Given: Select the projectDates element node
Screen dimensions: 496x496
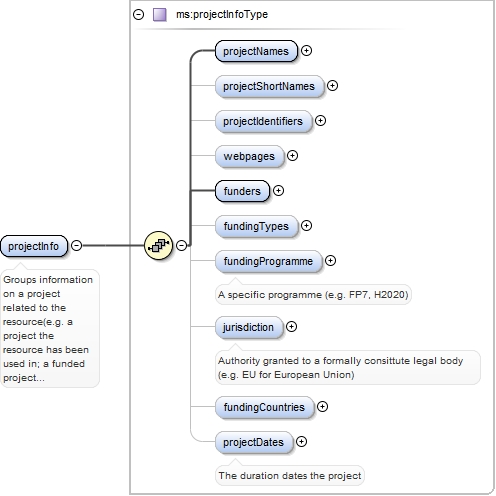Looking at the screenshot, I should click(x=254, y=442).
